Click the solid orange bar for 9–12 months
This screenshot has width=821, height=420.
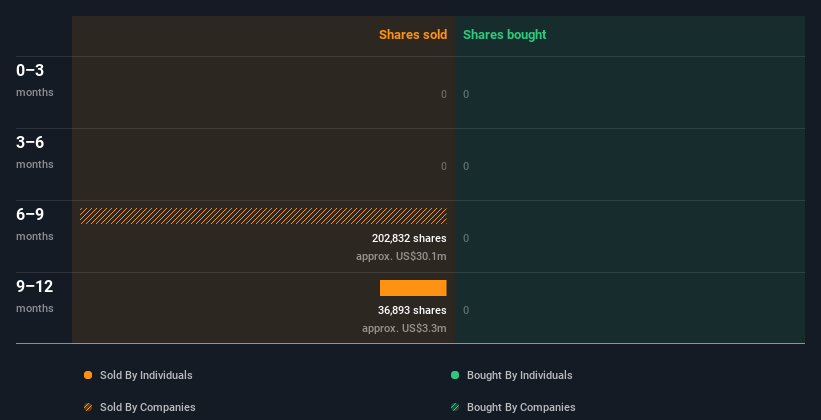(x=413, y=288)
